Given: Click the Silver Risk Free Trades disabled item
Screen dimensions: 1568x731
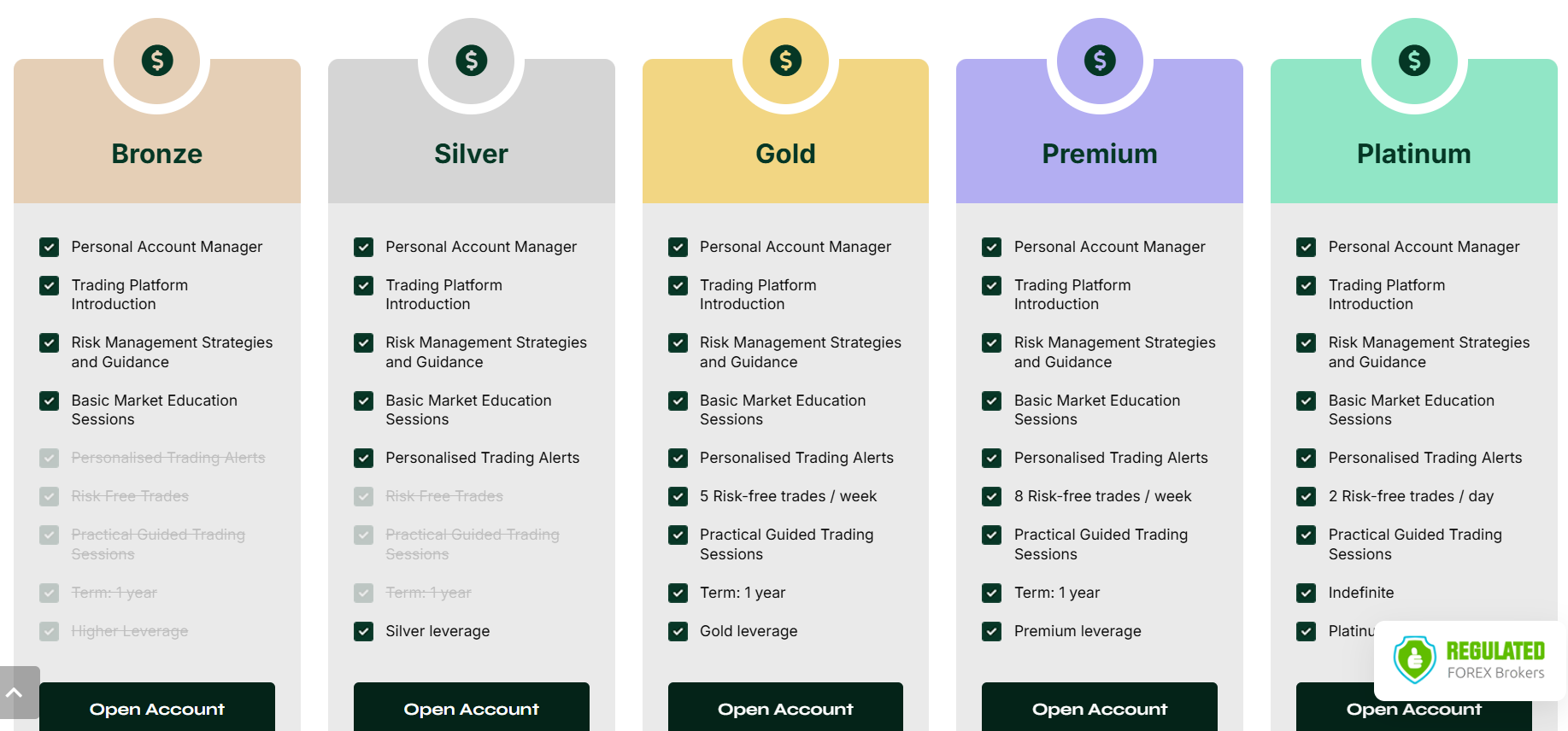Looking at the screenshot, I should tap(444, 496).
